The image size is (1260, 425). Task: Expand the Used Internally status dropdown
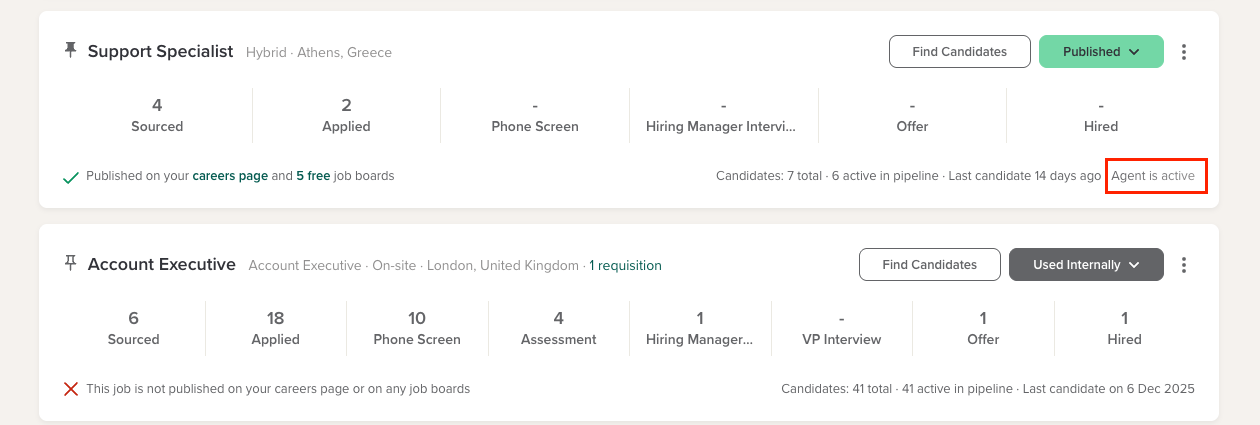pyautogui.click(x=1086, y=265)
